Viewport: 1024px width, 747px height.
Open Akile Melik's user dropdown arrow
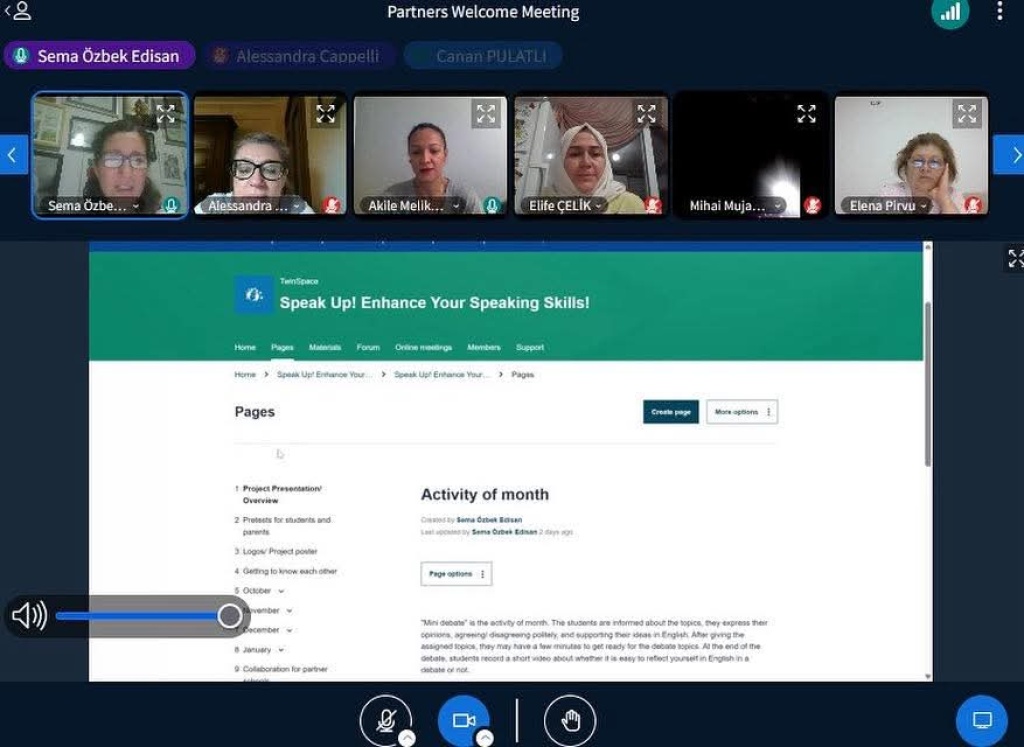456,206
